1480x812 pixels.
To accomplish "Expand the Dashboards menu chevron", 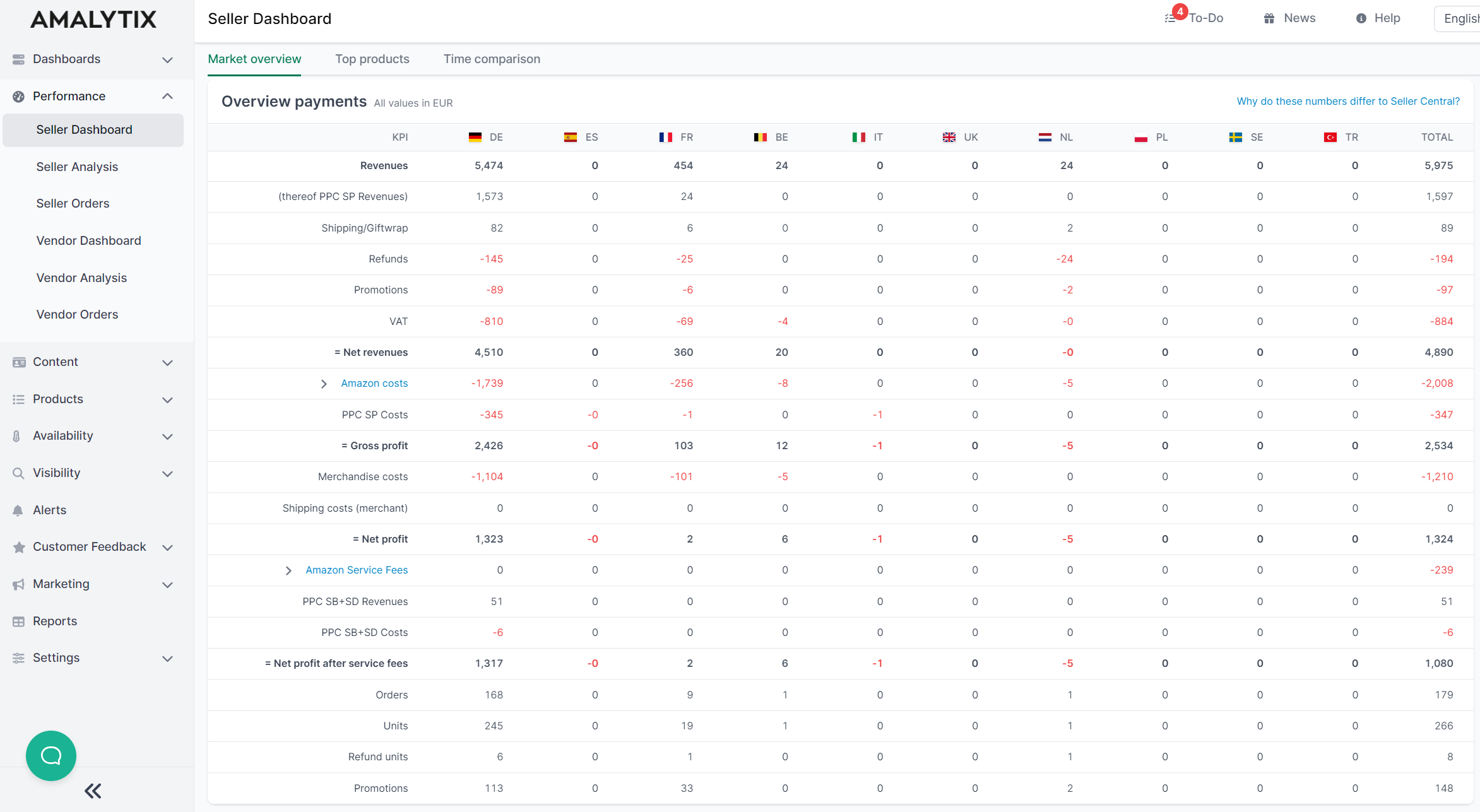I will [x=167, y=60].
